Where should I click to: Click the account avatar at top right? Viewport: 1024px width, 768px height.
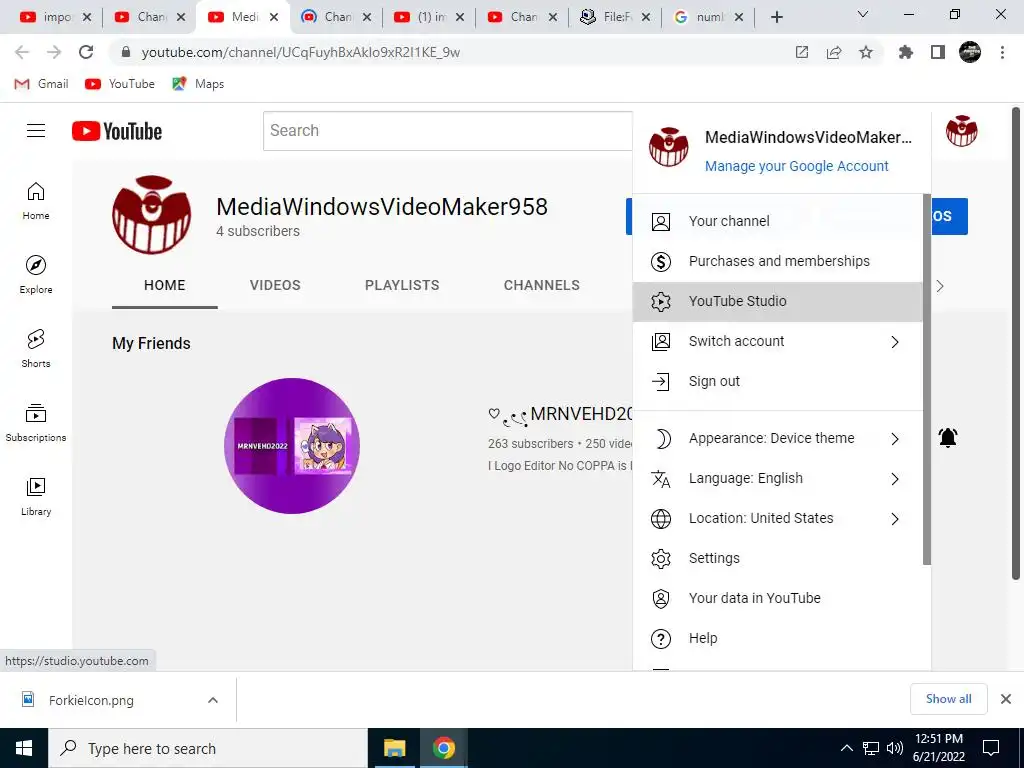[961, 131]
